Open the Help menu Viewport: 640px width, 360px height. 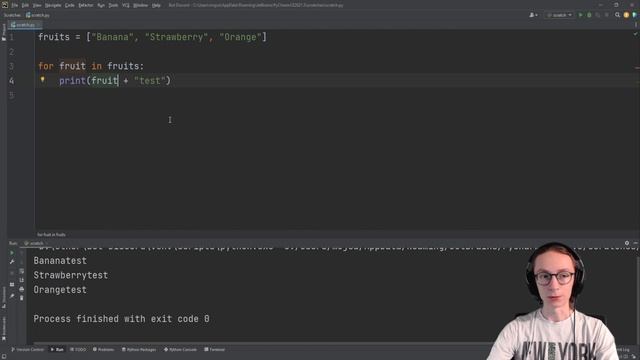pyautogui.click(x=156, y=5)
